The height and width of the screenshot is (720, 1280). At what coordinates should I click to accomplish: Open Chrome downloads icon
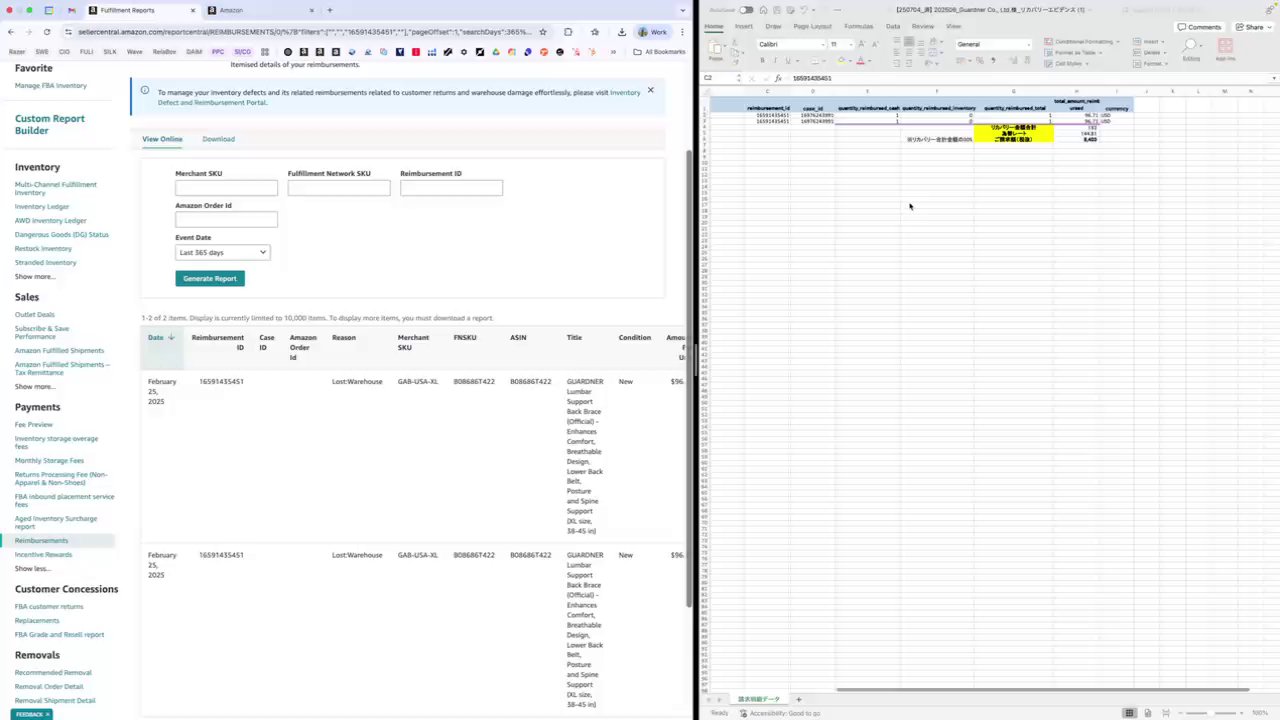pos(622,32)
